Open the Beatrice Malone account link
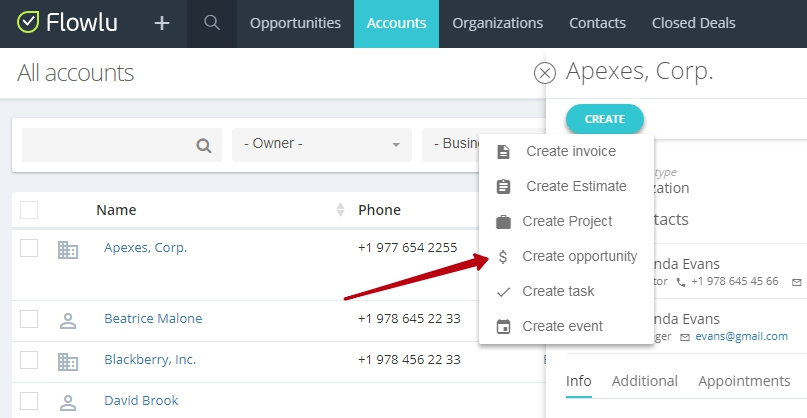 tap(153, 319)
